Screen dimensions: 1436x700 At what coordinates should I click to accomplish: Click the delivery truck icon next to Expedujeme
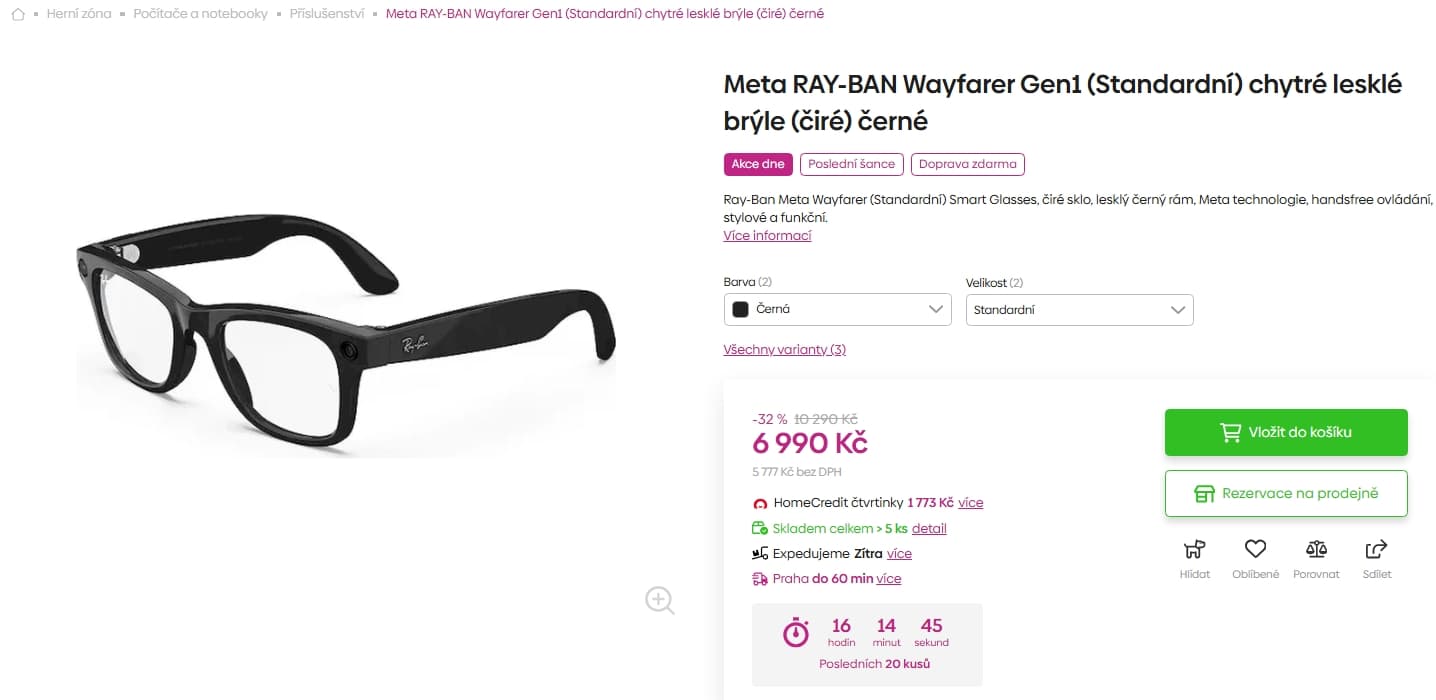pyautogui.click(x=760, y=552)
